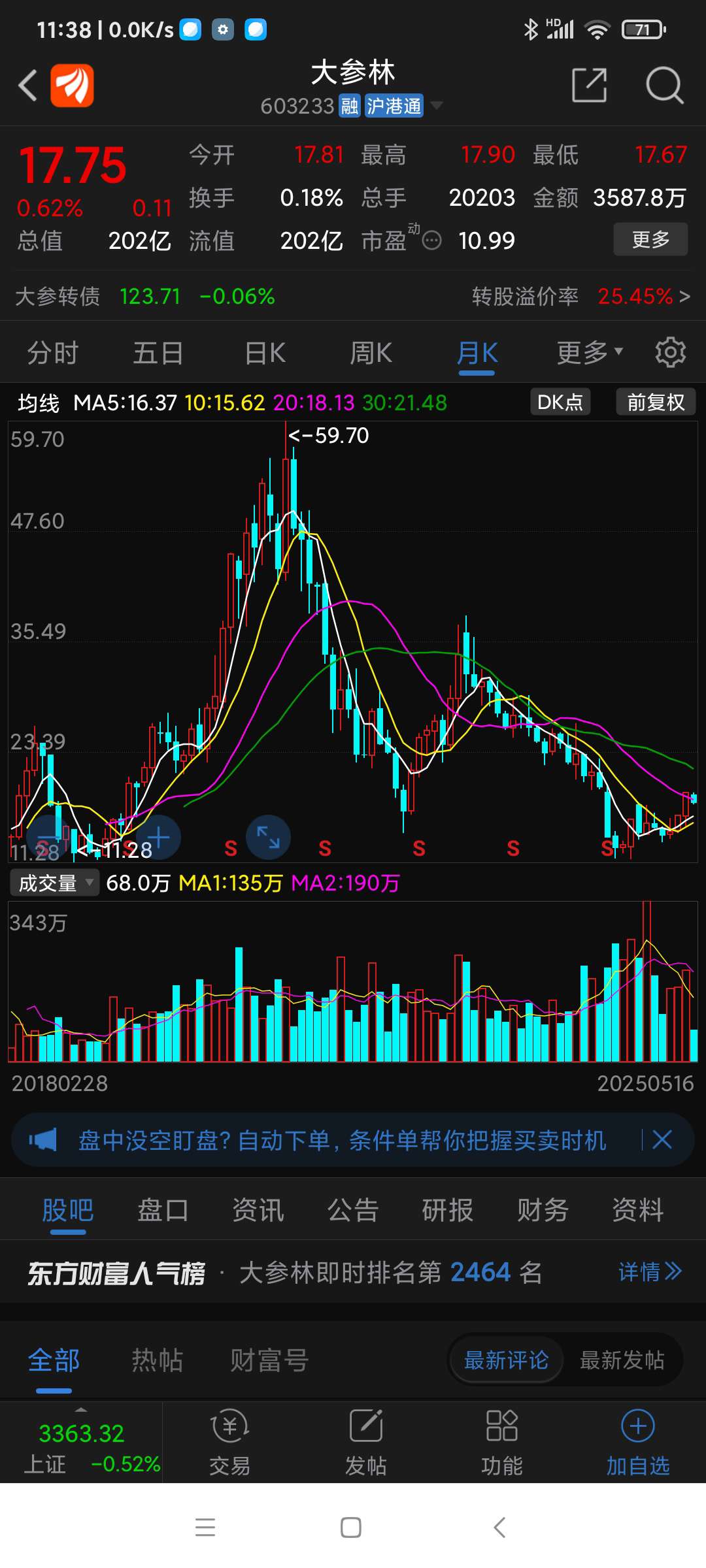Switch to 周K chart tab
Viewport: 706px width, 1568px height.
tap(371, 353)
